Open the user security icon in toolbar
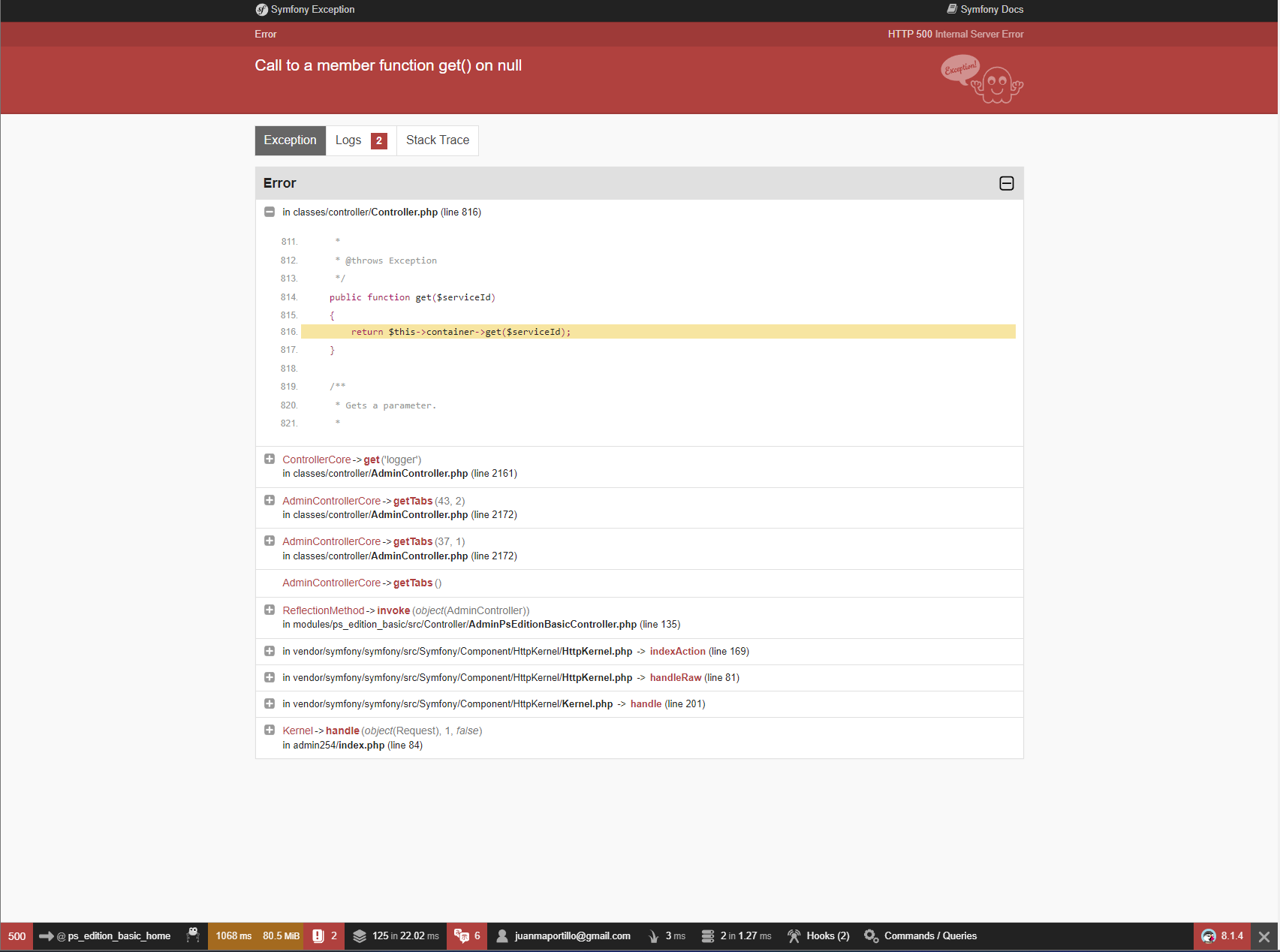Viewport: 1280px width, 952px height. tap(502, 936)
